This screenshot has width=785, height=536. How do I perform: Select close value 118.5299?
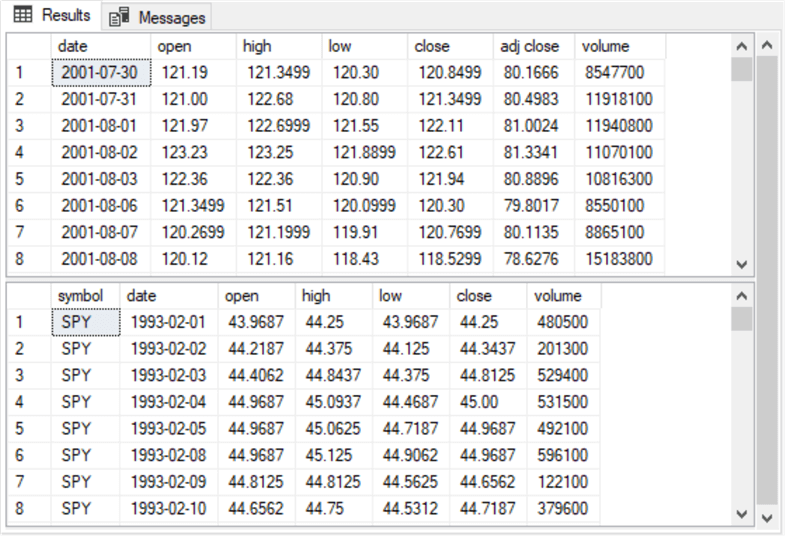(x=450, y=259)
